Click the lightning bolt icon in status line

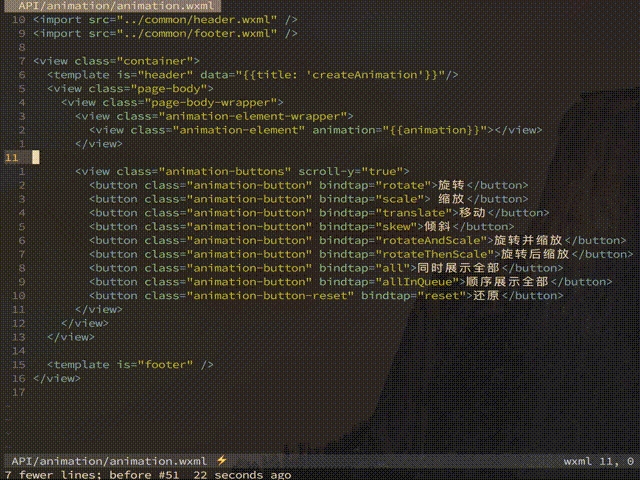222,460
